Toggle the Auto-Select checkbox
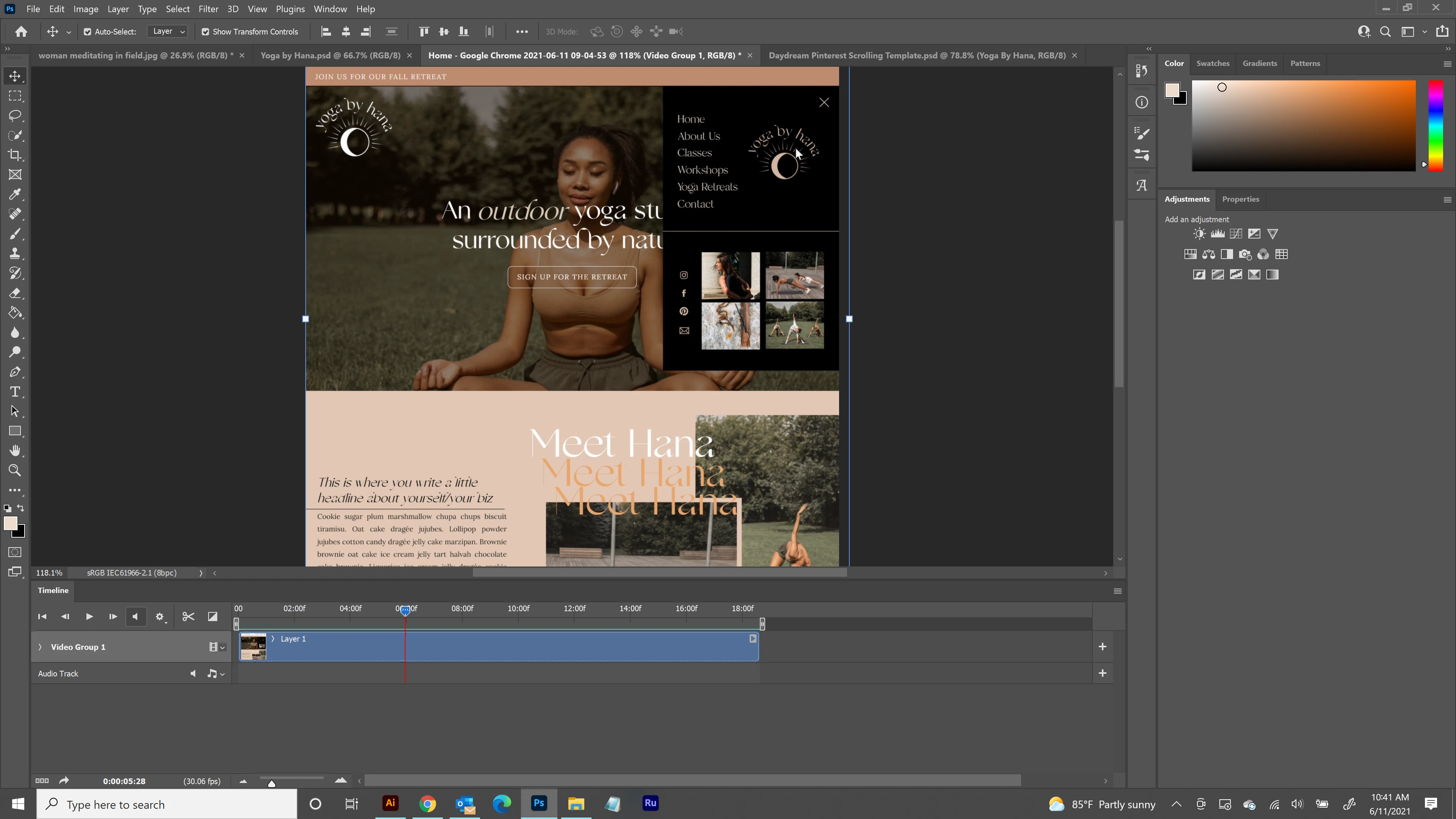The width and height of the screenshot is (1456, 819). coord(88,31)
